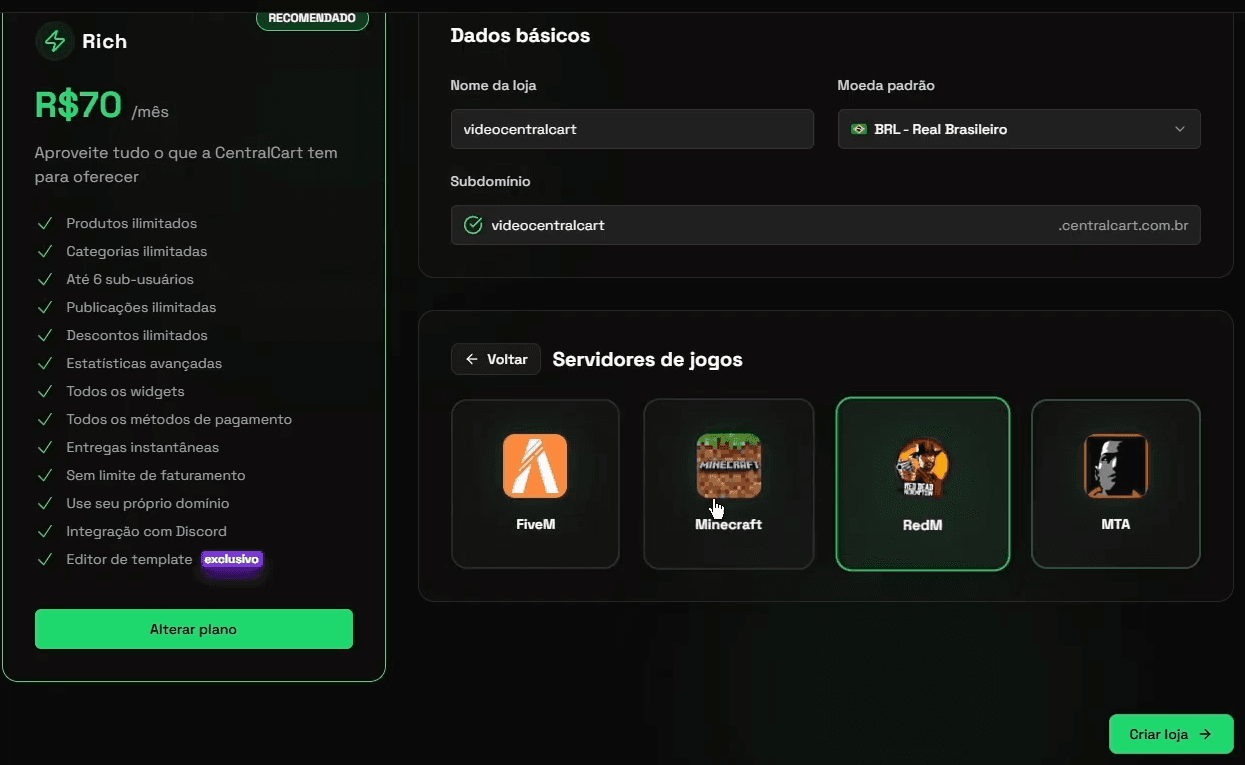Click checkmark beside Entregas instantâneas
The height and width of the screenshot is (765, 1245).
coord(45,447)
